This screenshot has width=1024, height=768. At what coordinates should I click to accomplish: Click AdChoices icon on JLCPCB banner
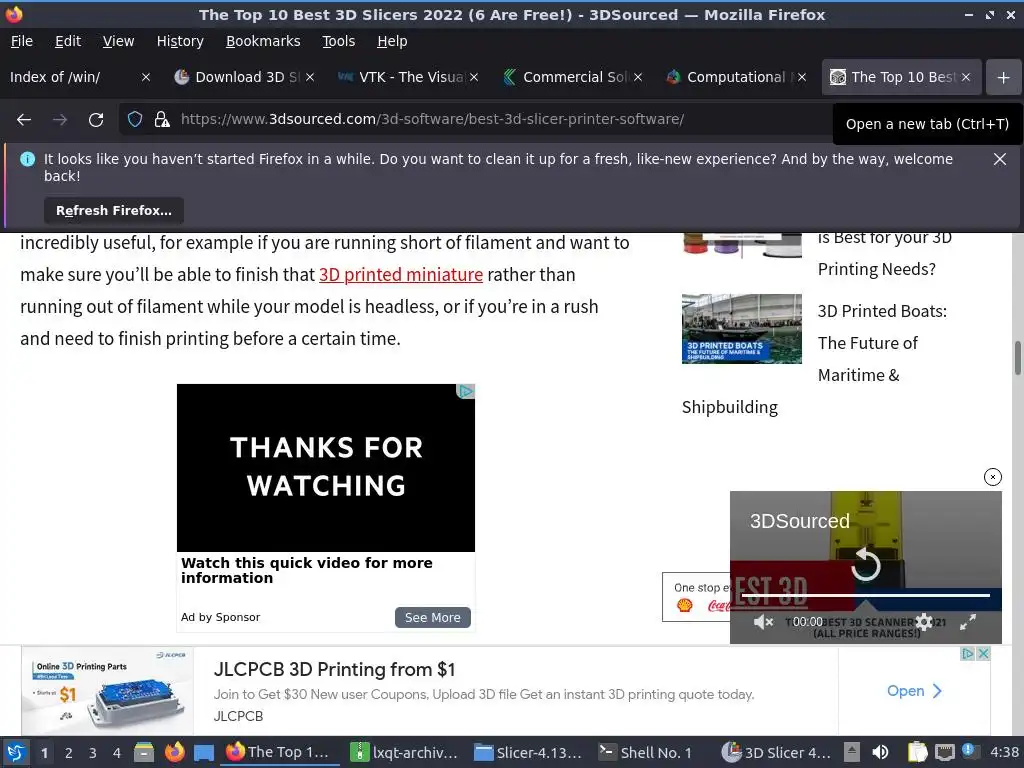tap(968, 654)
